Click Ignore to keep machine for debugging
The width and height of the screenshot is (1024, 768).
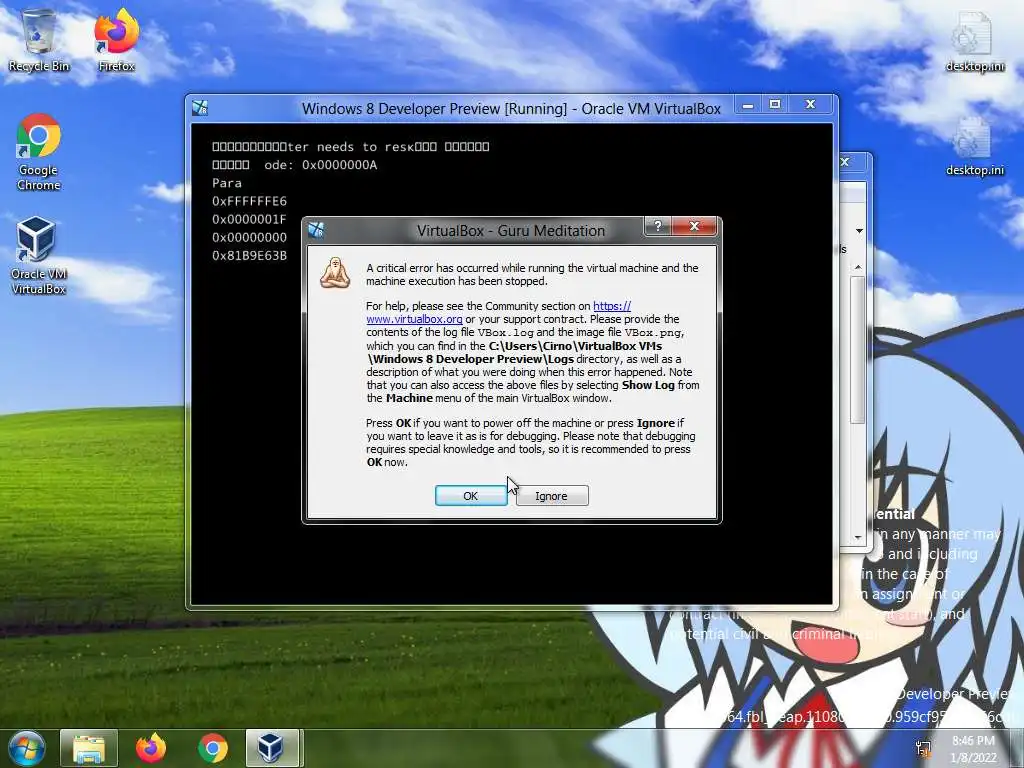pyautogui.click(x=552, y=496)
